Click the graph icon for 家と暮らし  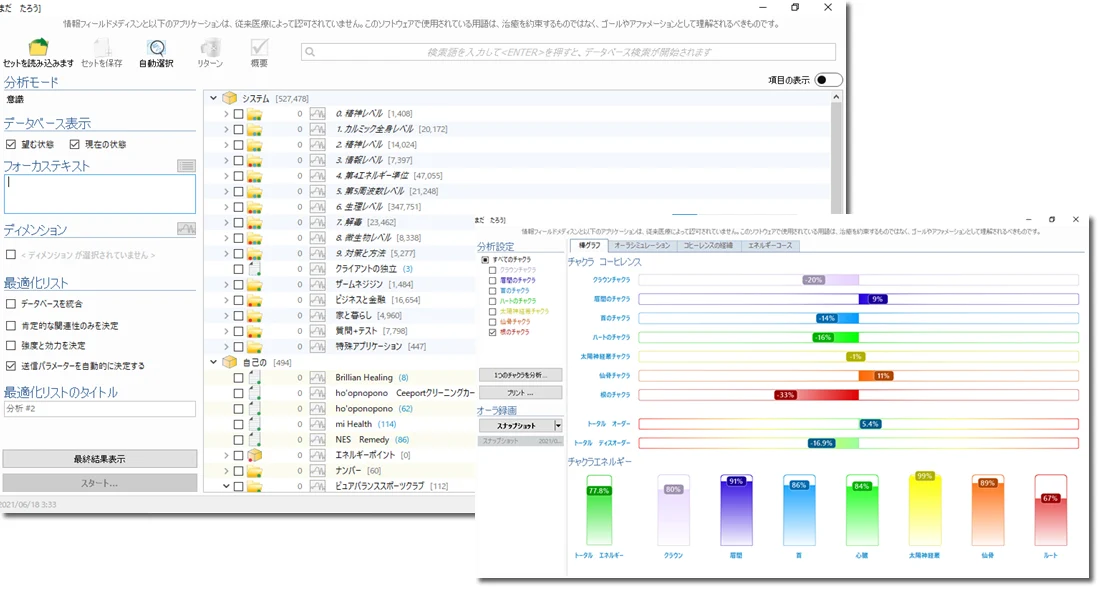click(x=318, y=315)
